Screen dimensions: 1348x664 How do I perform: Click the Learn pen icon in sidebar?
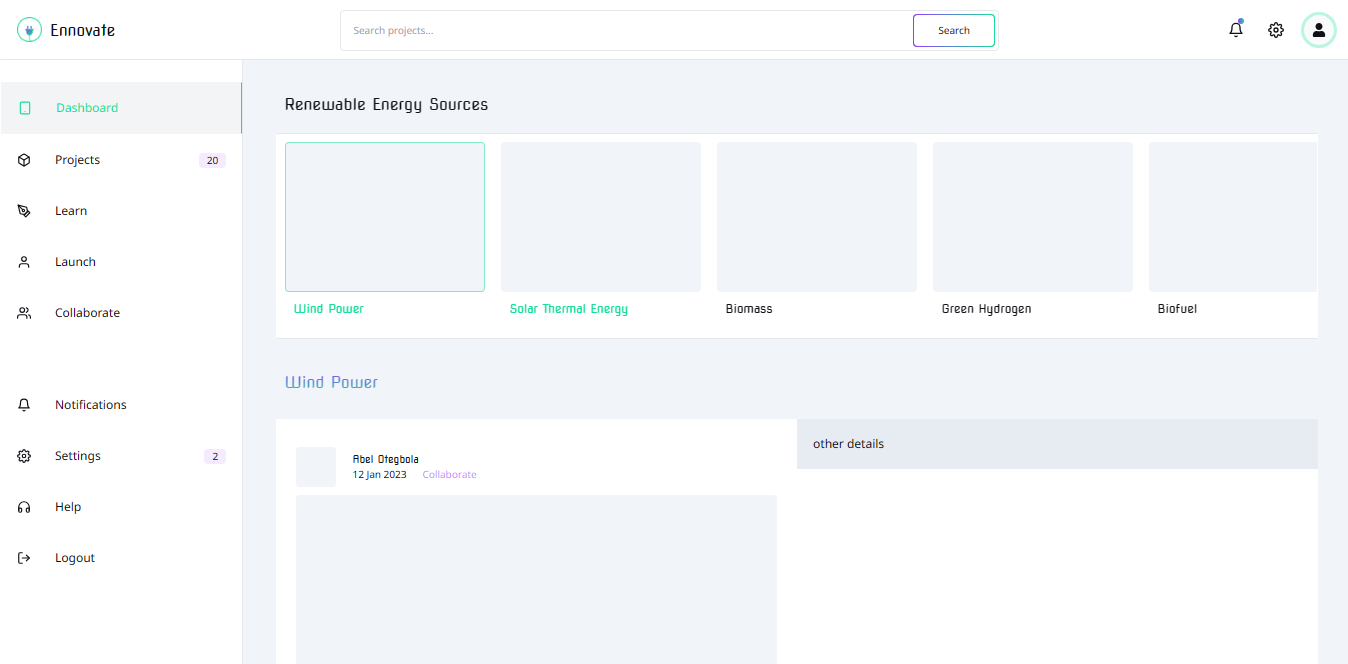coord(25,211)
